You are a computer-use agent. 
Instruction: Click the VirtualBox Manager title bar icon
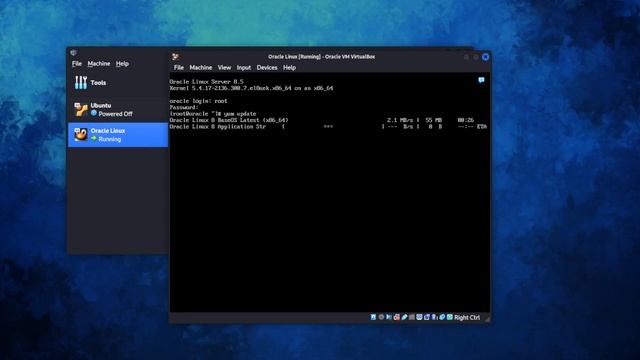(73, 53)
